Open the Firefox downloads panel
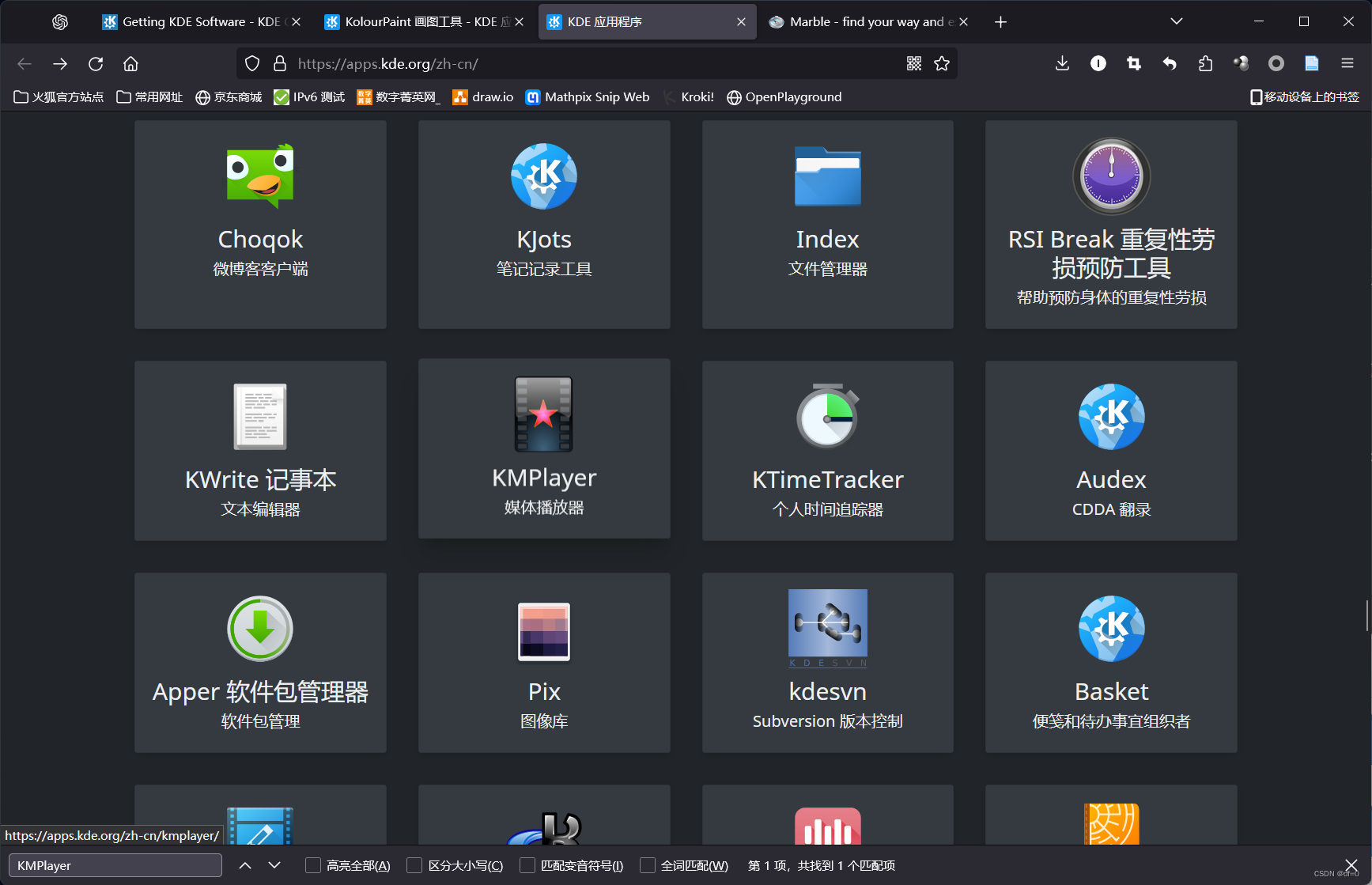Screen dimensions: 1372x885 1062,63
